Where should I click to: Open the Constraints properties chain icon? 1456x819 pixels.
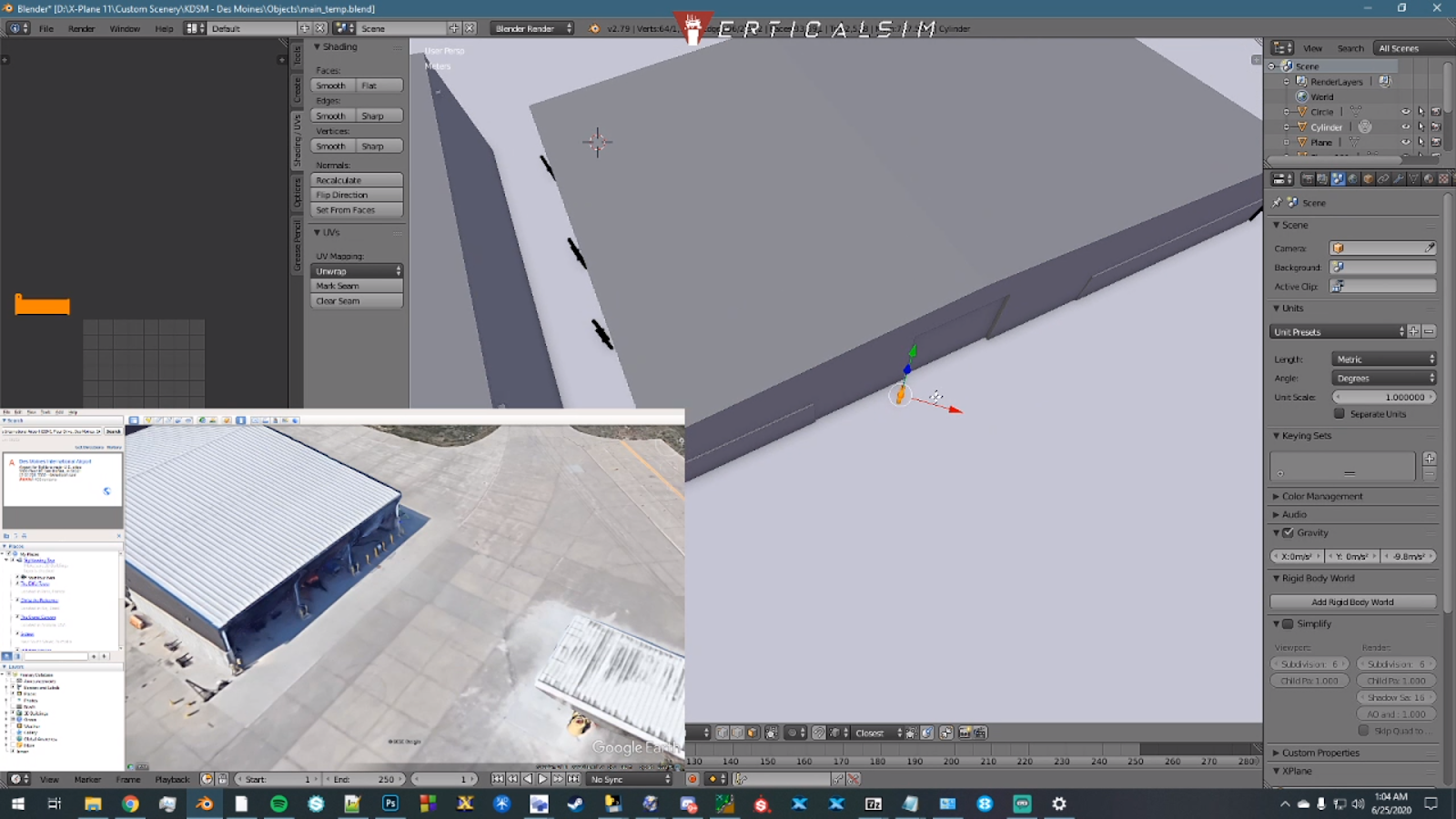1383,179
